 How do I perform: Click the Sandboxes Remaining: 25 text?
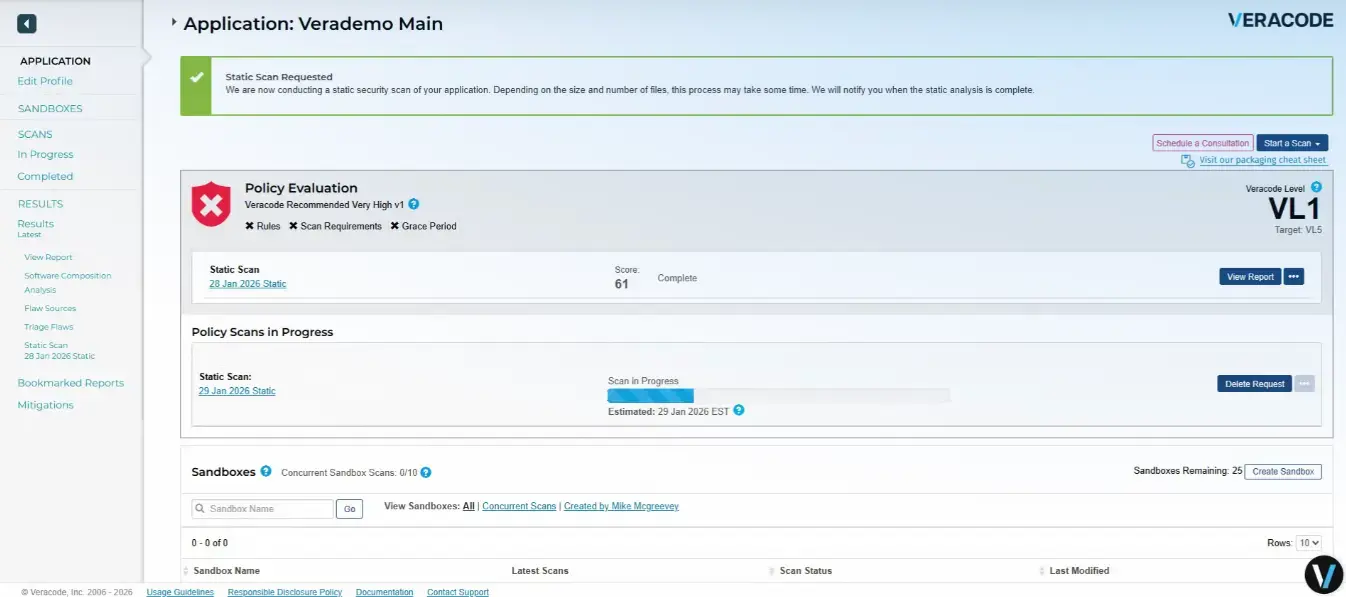point(1187,471)
